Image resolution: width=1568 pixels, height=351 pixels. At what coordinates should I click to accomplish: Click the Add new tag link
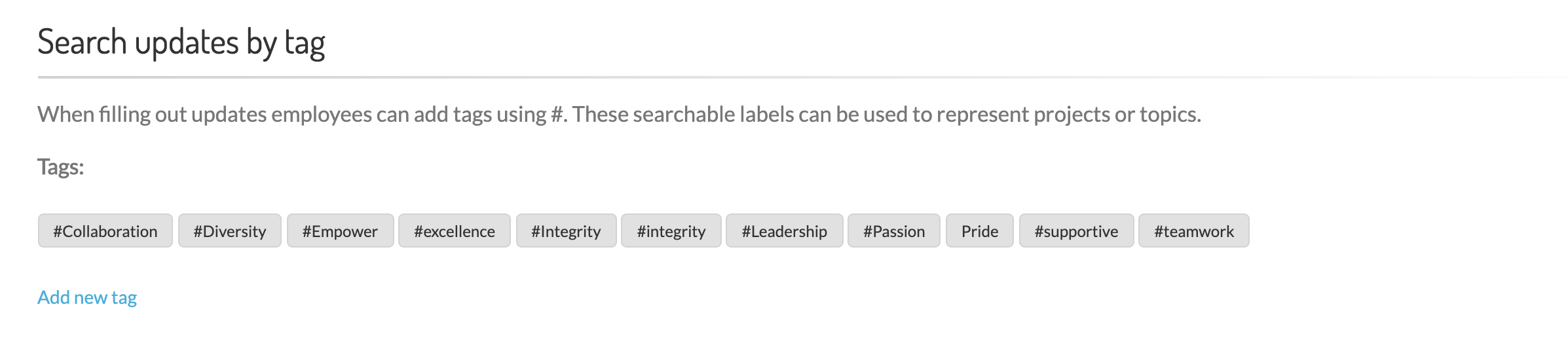click(x=87, y=297)
